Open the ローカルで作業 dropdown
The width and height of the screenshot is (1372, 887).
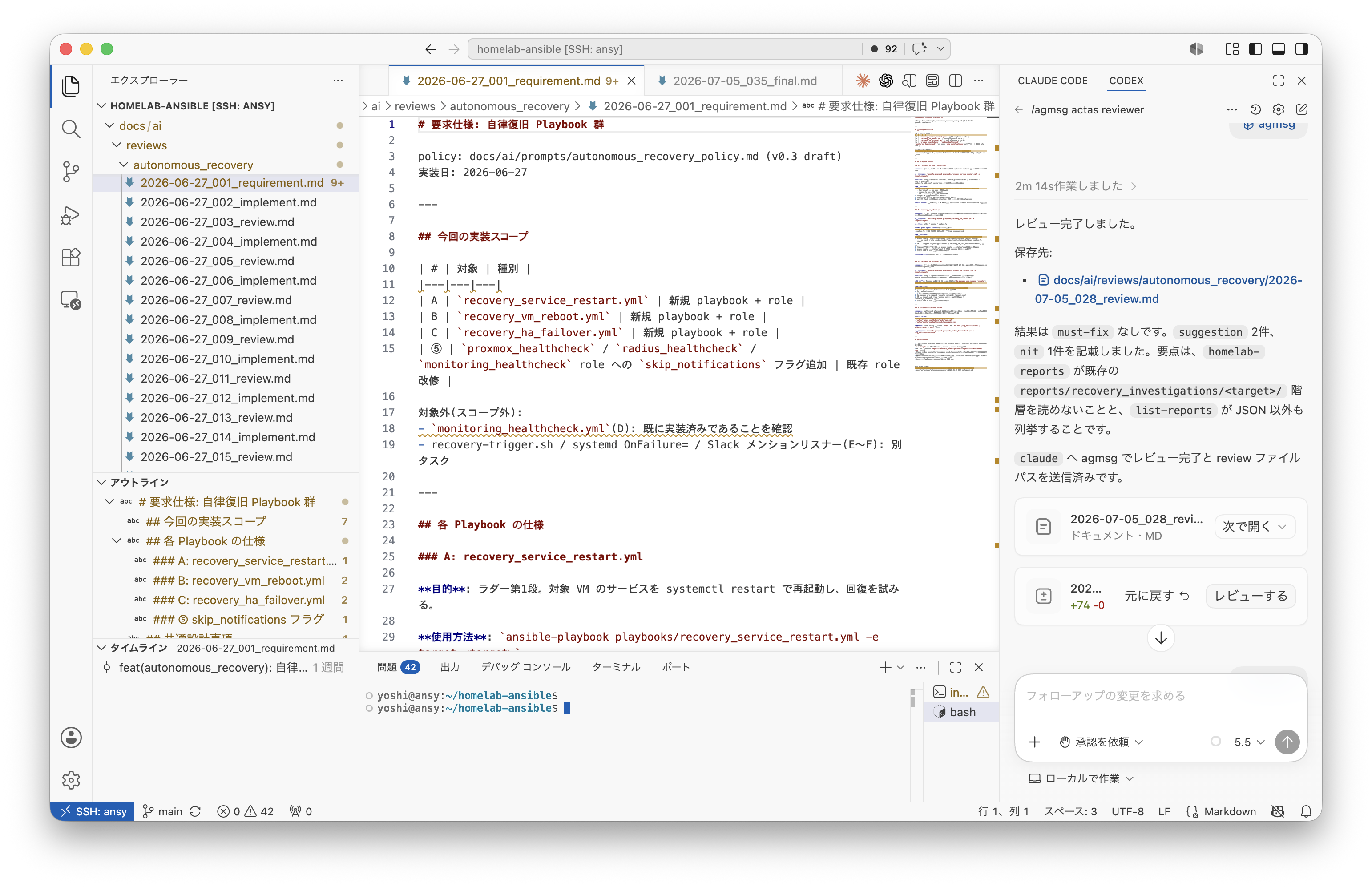point(1081,778)
